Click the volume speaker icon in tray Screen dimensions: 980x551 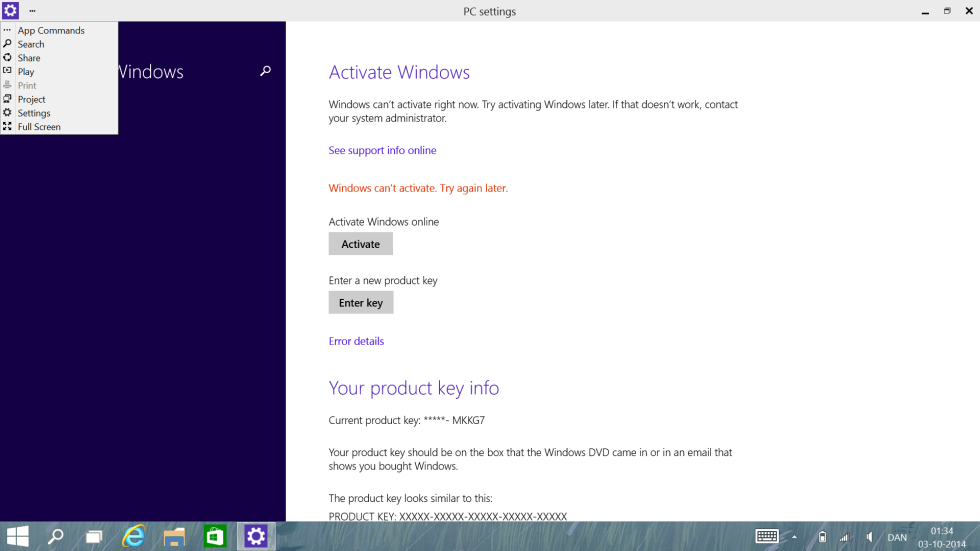point(869,537)
